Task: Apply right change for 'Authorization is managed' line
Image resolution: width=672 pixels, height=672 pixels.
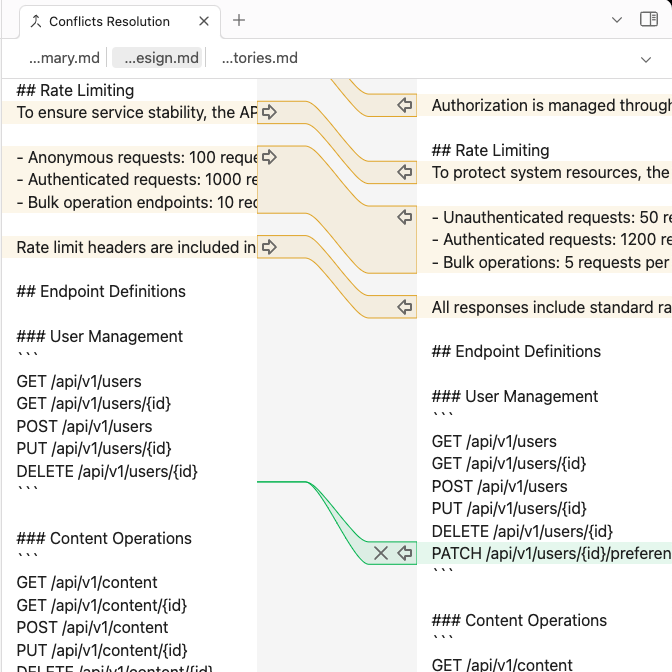Action: pos(405,105)
